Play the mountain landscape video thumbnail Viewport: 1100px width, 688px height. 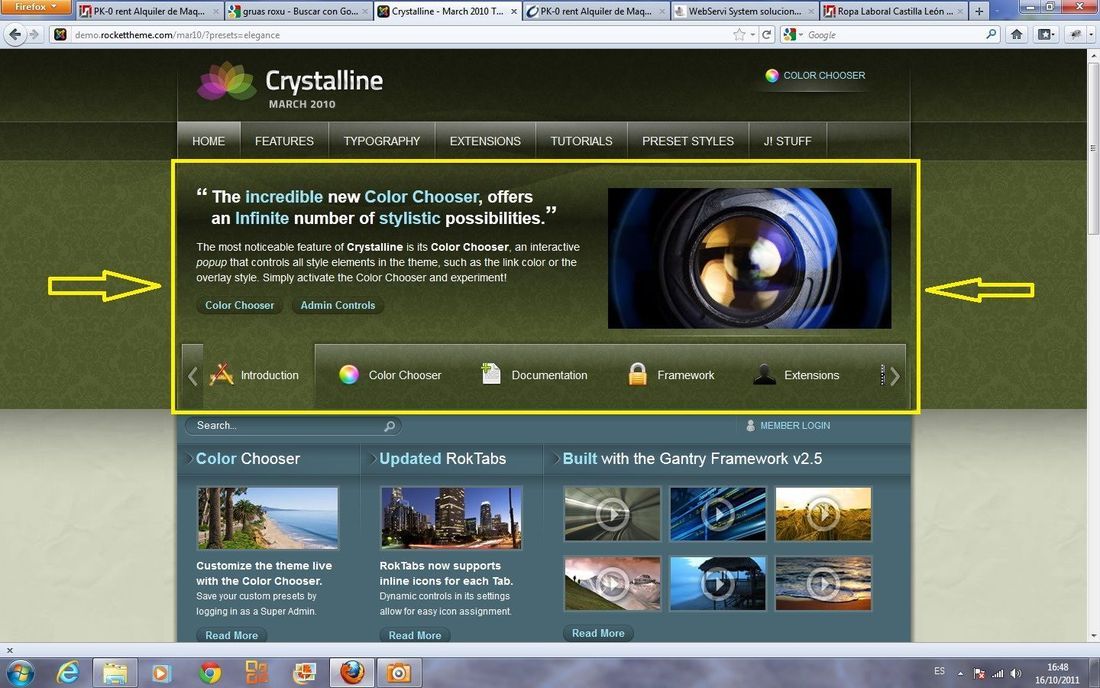(612, 584)
